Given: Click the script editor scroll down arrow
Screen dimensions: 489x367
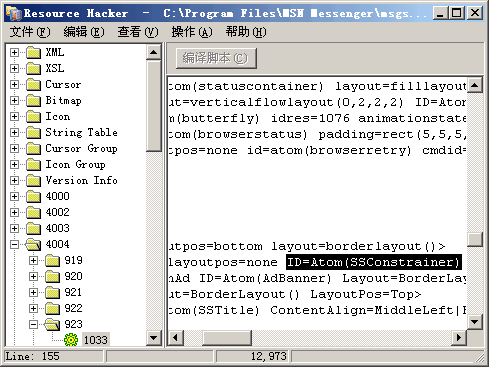Looking at the screenshot, I should pos(475,322).
